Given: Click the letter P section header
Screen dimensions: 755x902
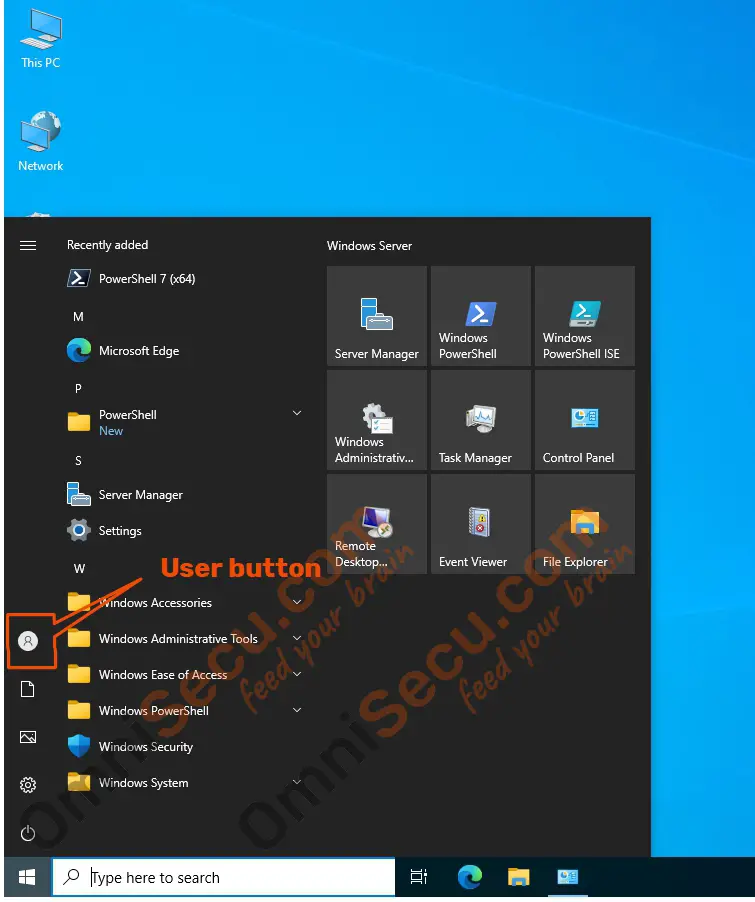Looking at the screenshot, I should point(78,389).
